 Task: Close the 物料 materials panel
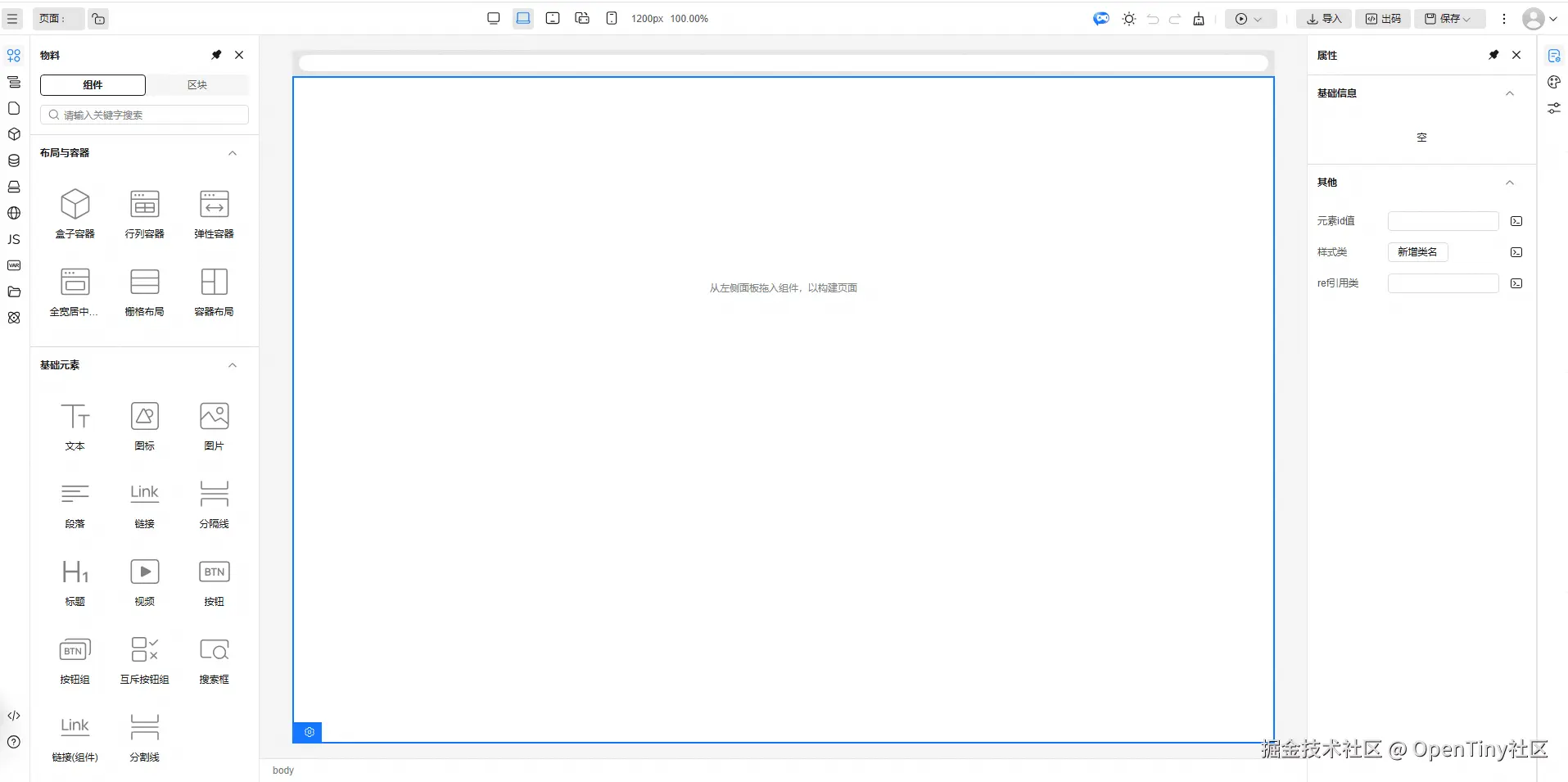(239, 55)
